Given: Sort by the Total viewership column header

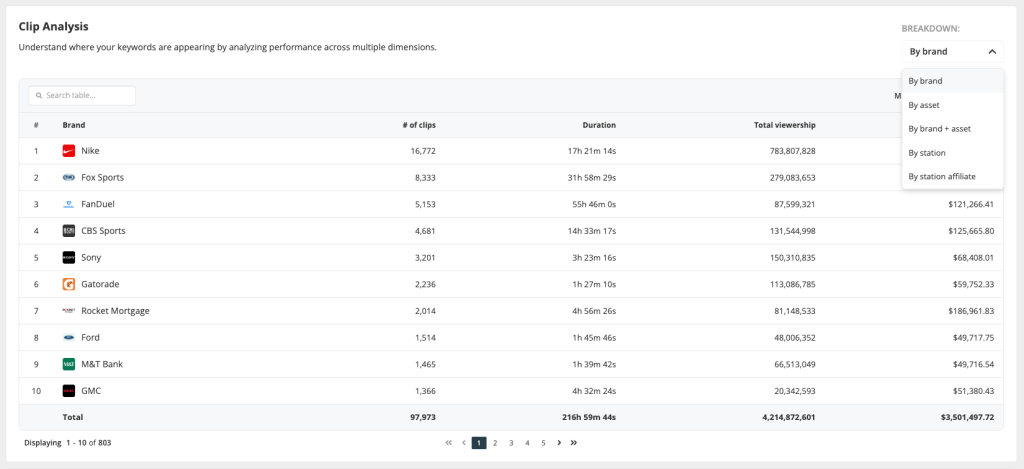Looking at the screenshot, I should [x=785, y=125].
